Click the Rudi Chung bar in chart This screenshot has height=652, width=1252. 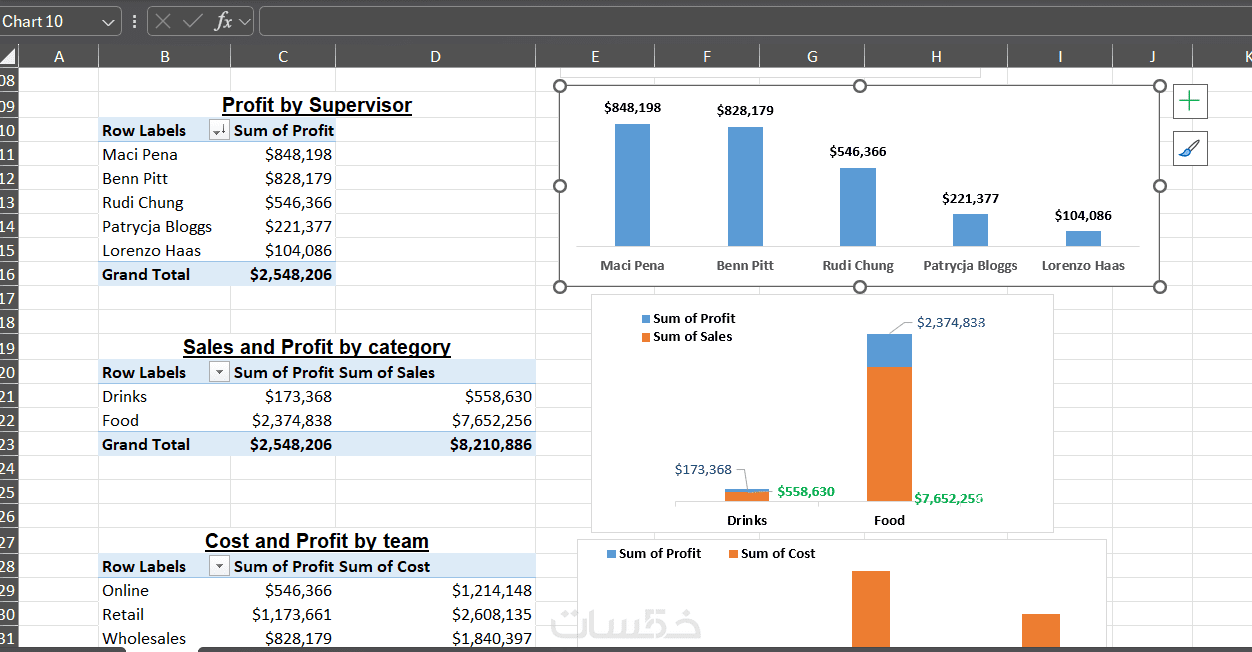[x=857, y=207]
